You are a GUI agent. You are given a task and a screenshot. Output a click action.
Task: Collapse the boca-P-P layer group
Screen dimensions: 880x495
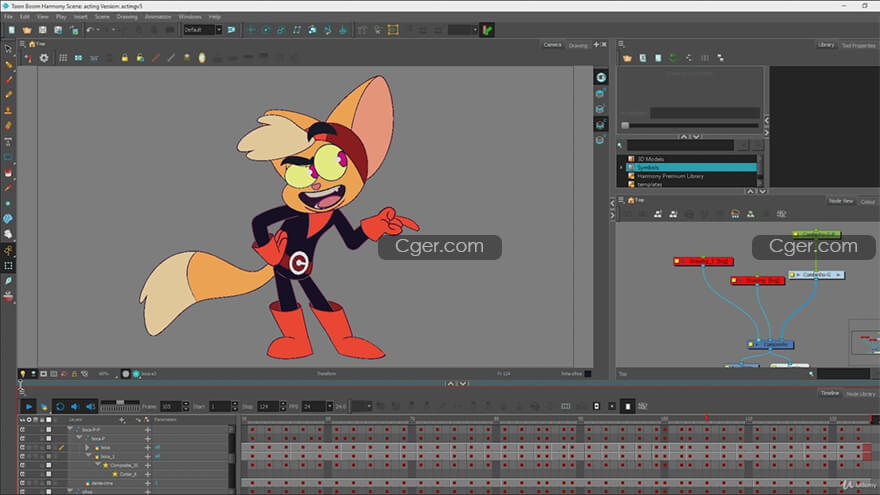[70, 429]
